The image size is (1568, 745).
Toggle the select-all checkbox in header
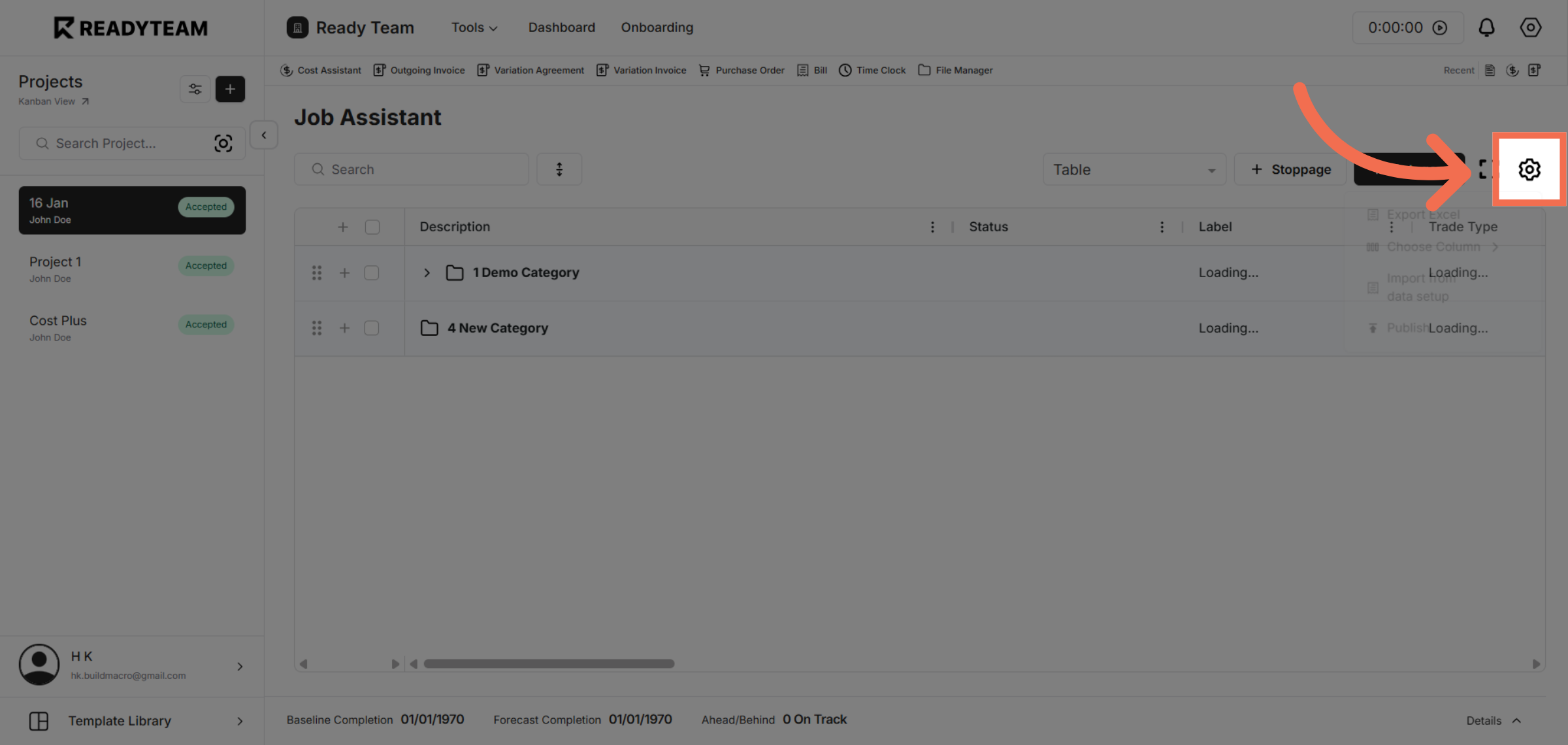point(372,226)
